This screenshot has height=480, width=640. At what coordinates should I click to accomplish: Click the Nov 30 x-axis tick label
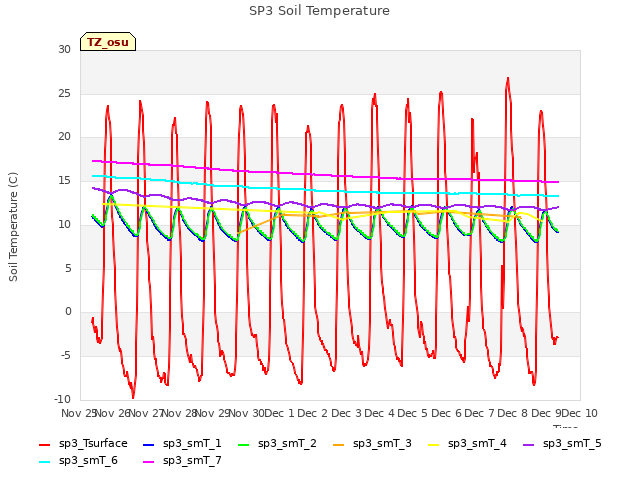pyautogui.click(x=246, y=413)
